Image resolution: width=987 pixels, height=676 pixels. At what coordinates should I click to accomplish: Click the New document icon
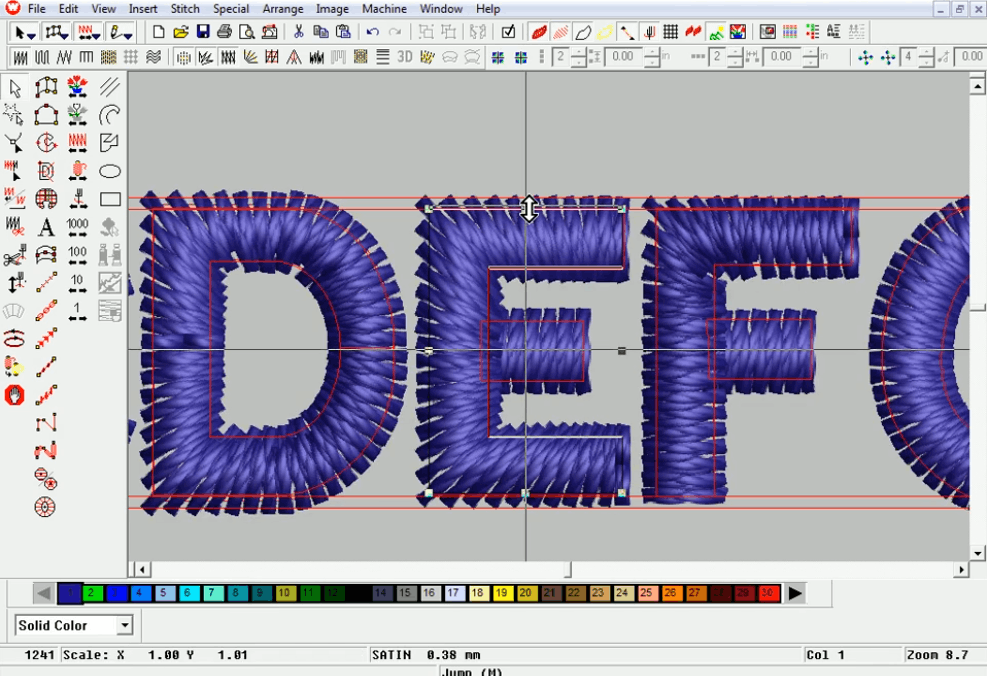pos(158,31)
